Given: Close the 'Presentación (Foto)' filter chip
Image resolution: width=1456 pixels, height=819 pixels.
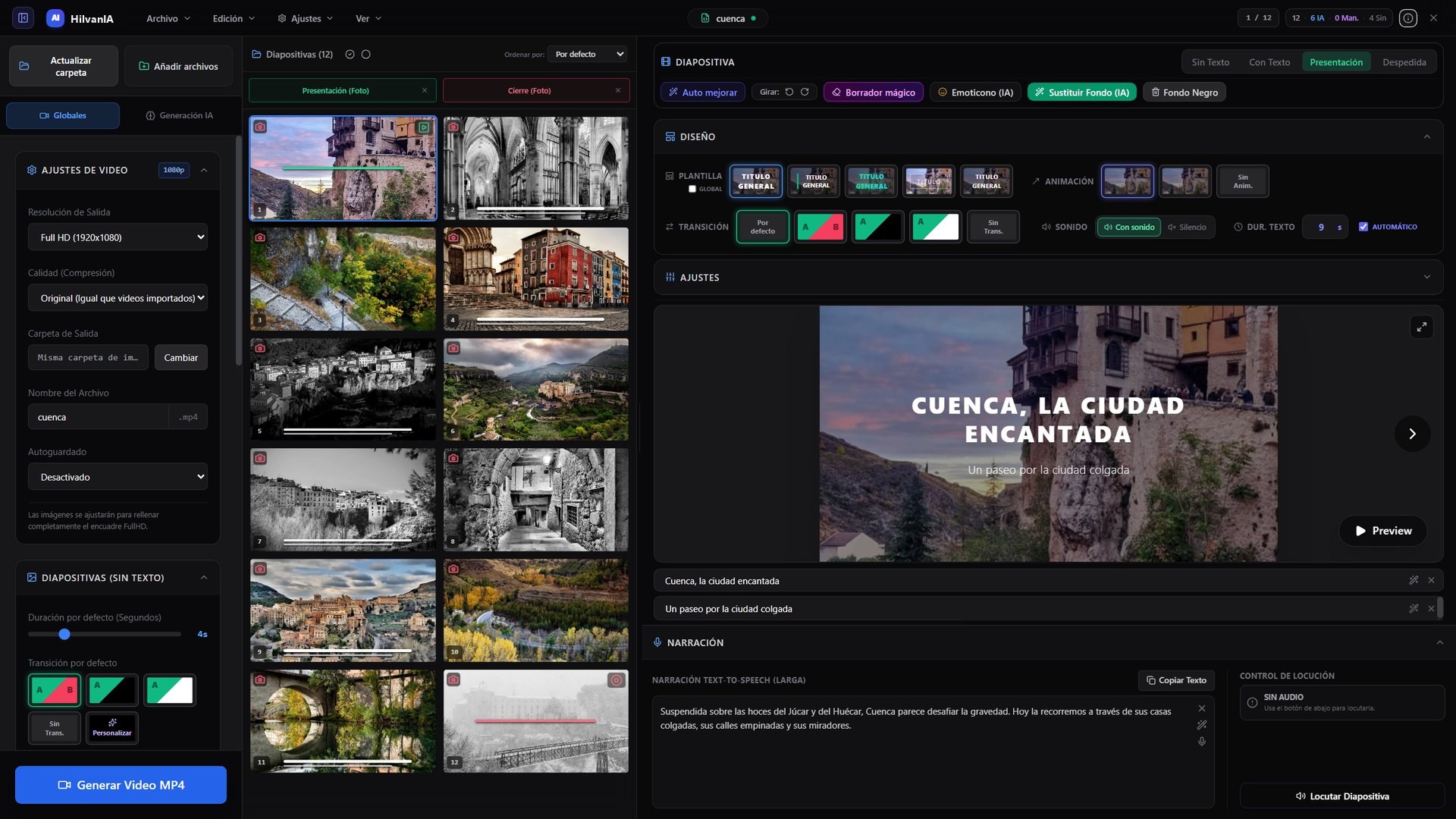Looking at the screenshot, I should tap(425, 90).
